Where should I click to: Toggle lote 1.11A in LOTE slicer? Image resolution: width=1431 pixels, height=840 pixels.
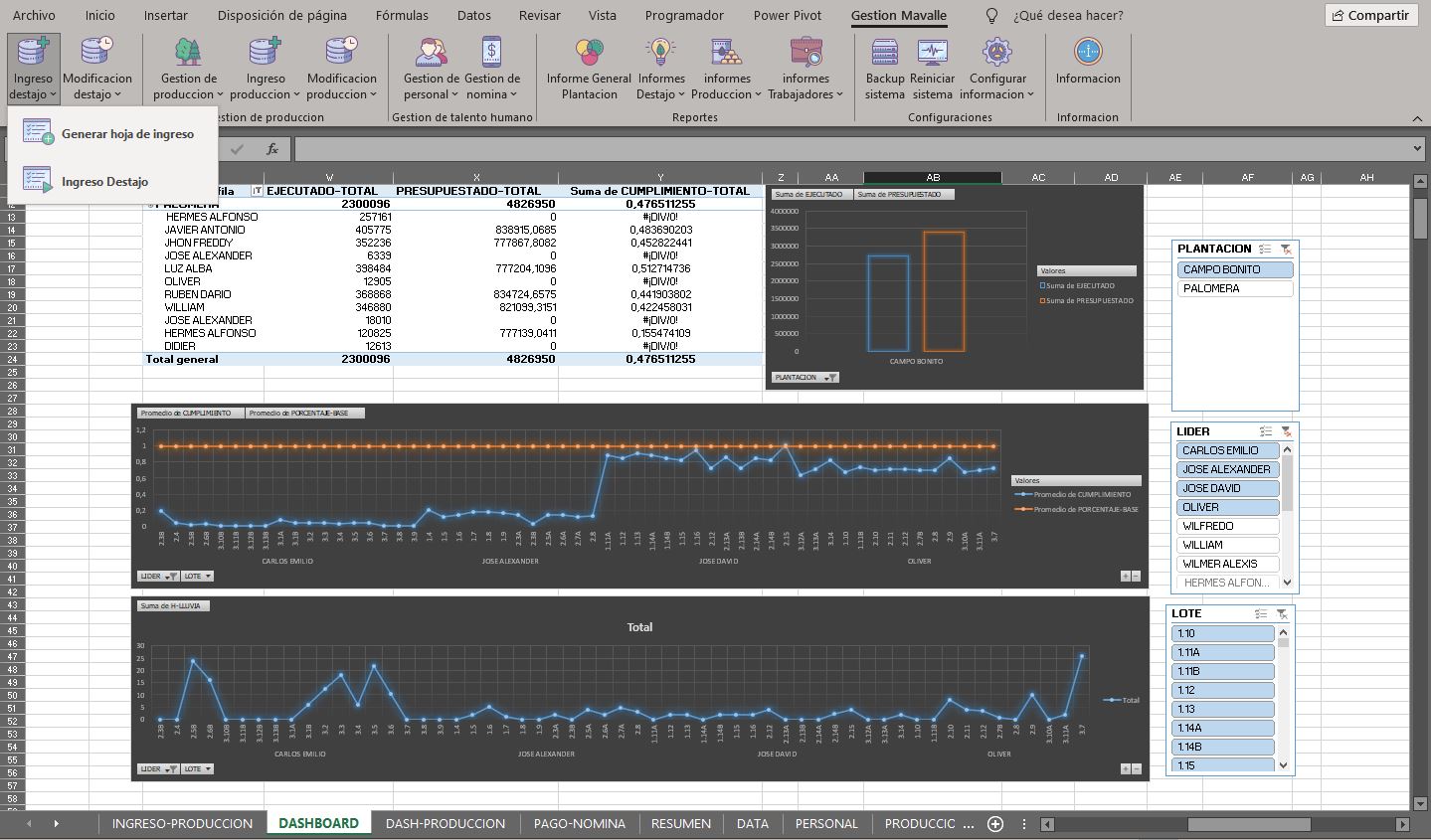click(1223, 652)
